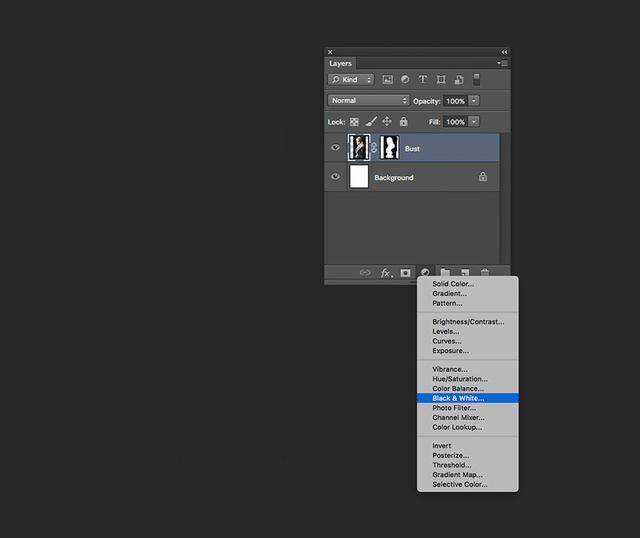Viewport: 640px width, 538px height.
Task: Select Bust layer mask thumbnail
Action: pos(389,147)
